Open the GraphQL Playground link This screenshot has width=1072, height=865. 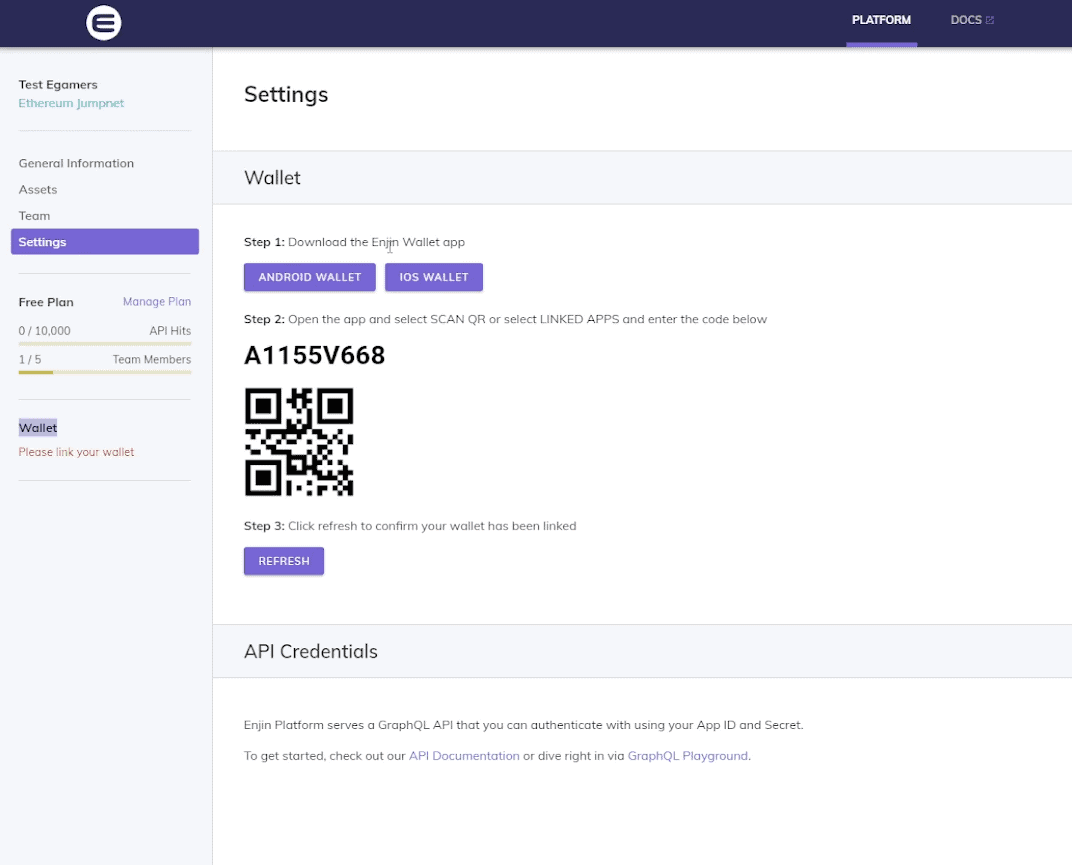[687, 756]
